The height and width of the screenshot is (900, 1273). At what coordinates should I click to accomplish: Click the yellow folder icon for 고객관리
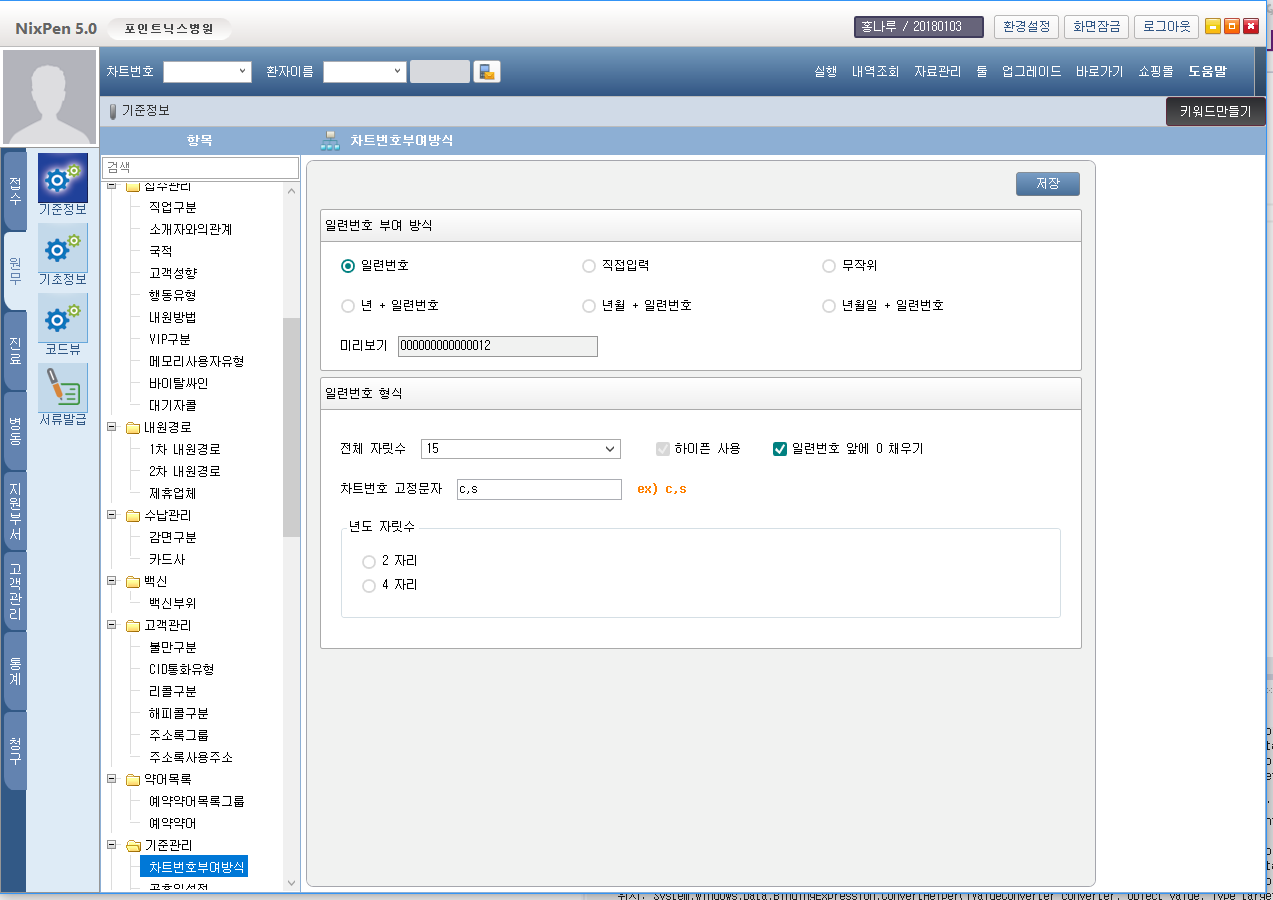(133, 626)
